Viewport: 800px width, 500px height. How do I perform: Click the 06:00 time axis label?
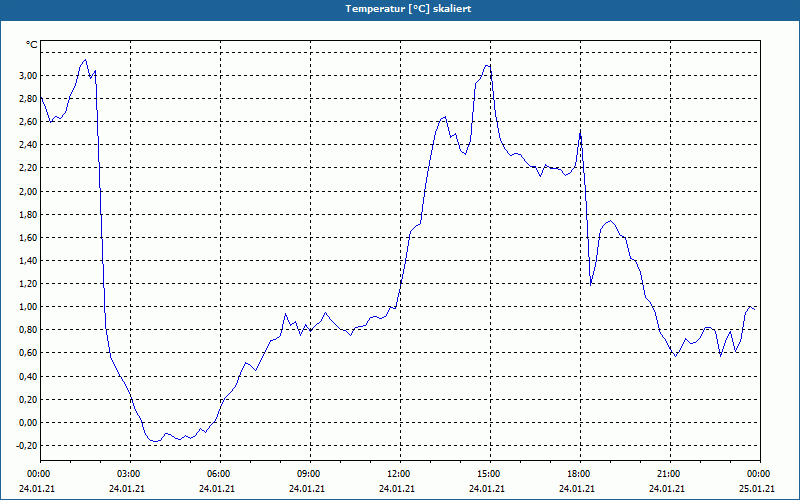217,474
